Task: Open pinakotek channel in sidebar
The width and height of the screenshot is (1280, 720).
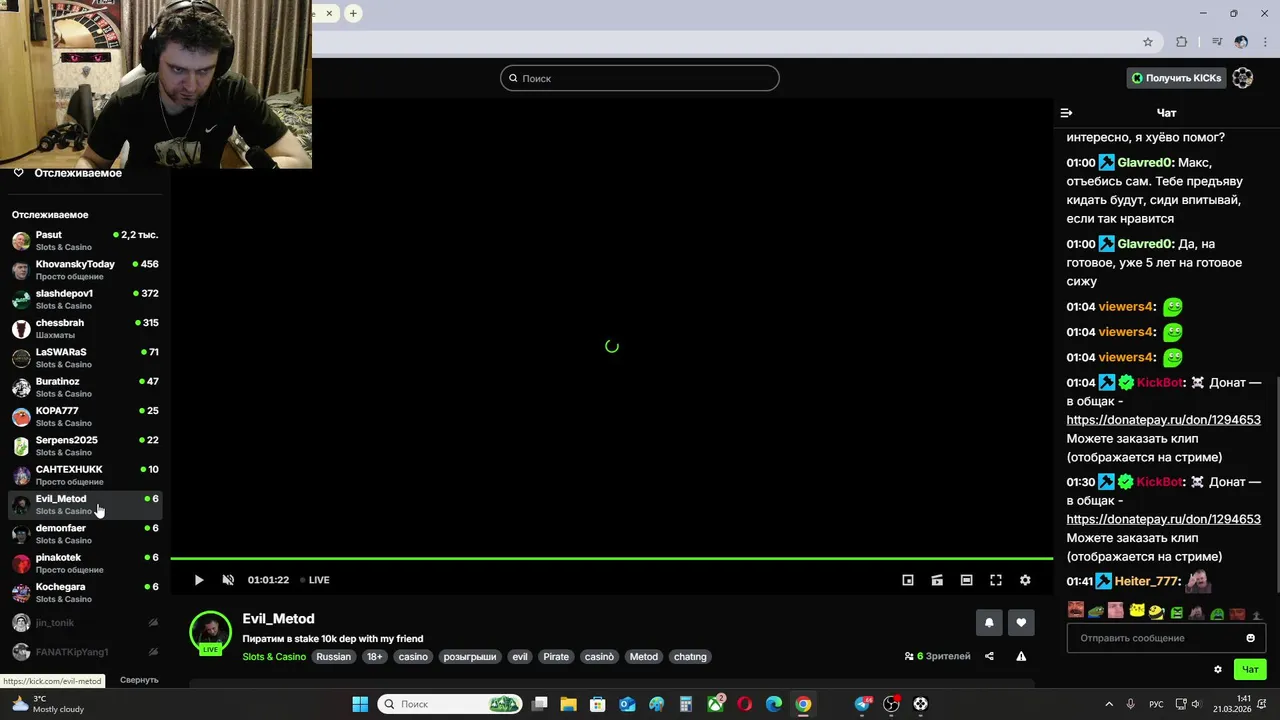Action: pos(85,563)
